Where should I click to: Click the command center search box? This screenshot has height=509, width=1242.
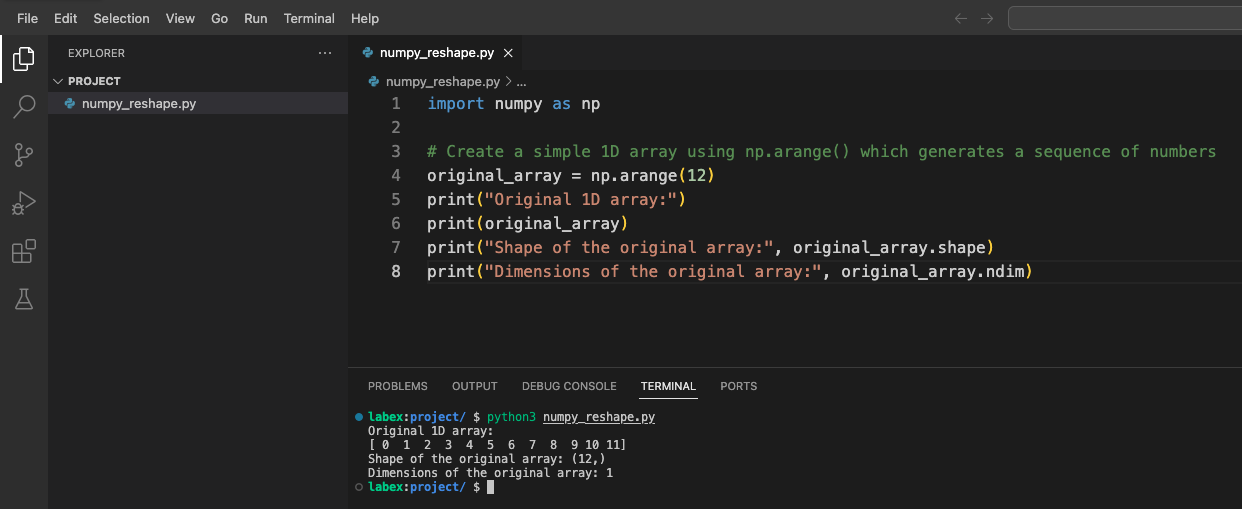pyautogui.click(x=1125, y=18)
